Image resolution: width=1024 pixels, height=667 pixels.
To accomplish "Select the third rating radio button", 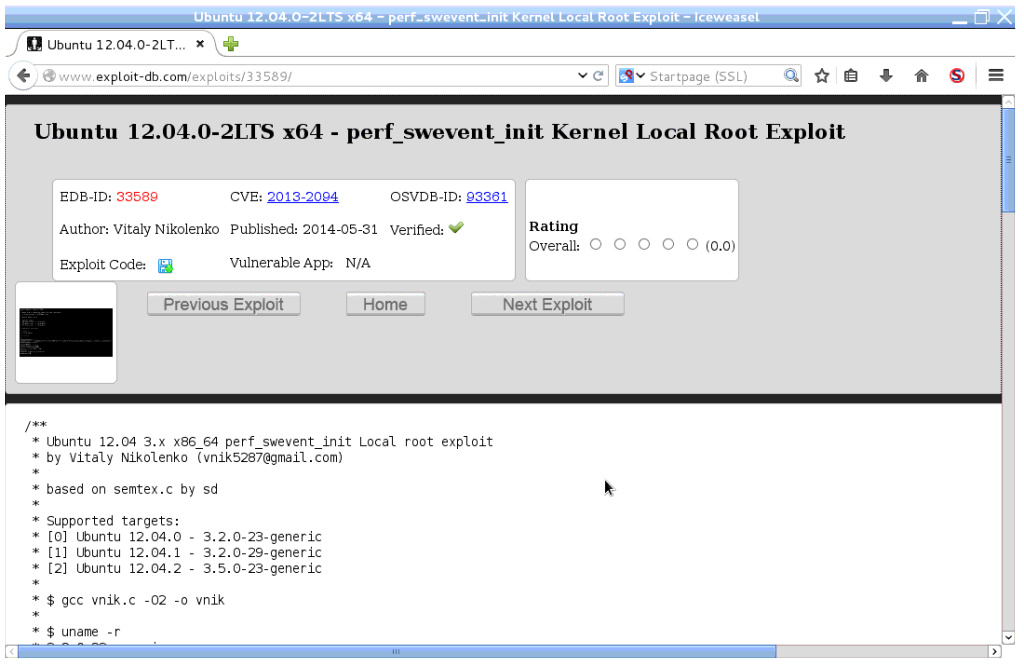I will 644,244.
